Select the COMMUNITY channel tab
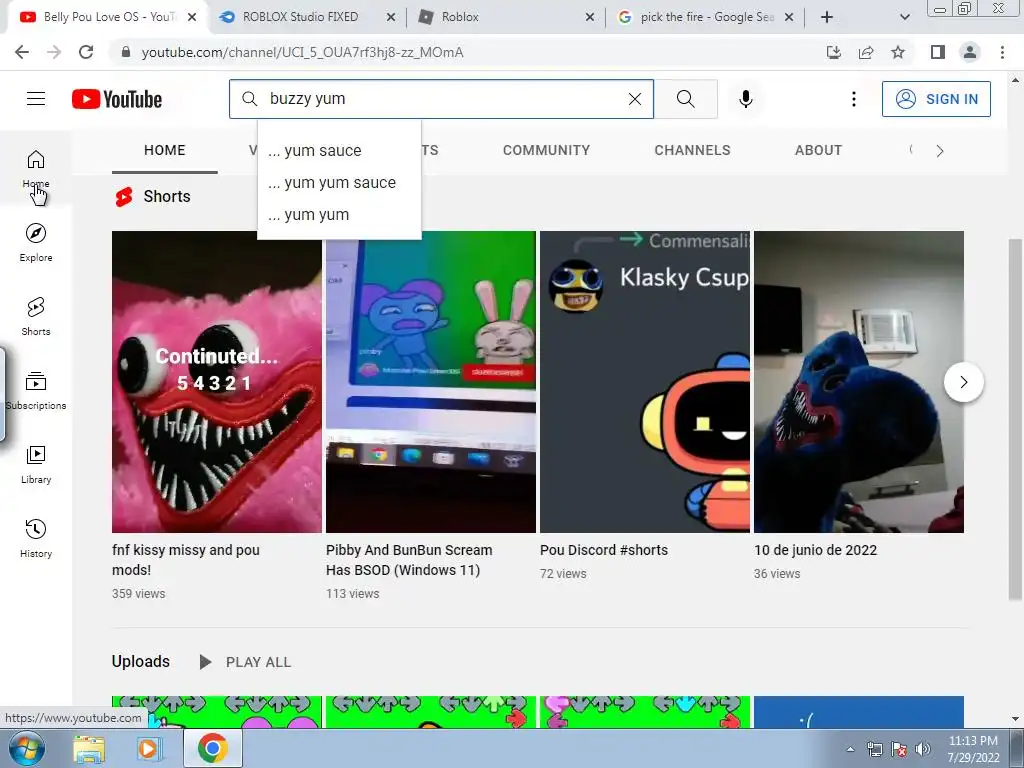1024x768 pixels. tap(546, 150)
